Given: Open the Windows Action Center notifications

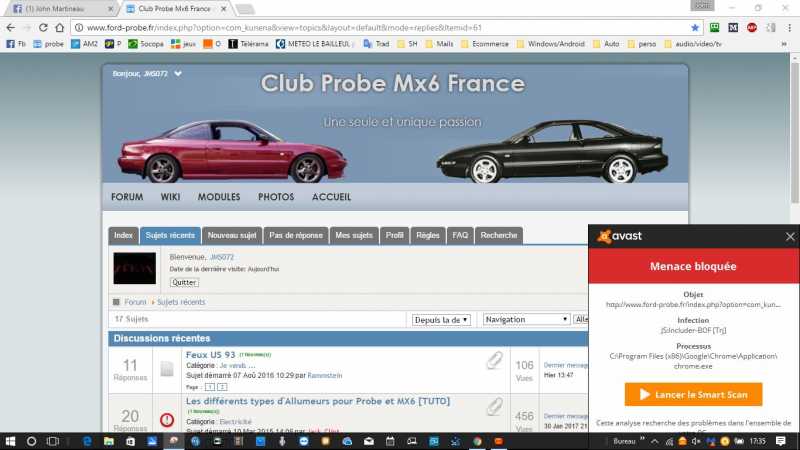Looking at the screenshot, I should pos(781,441).
